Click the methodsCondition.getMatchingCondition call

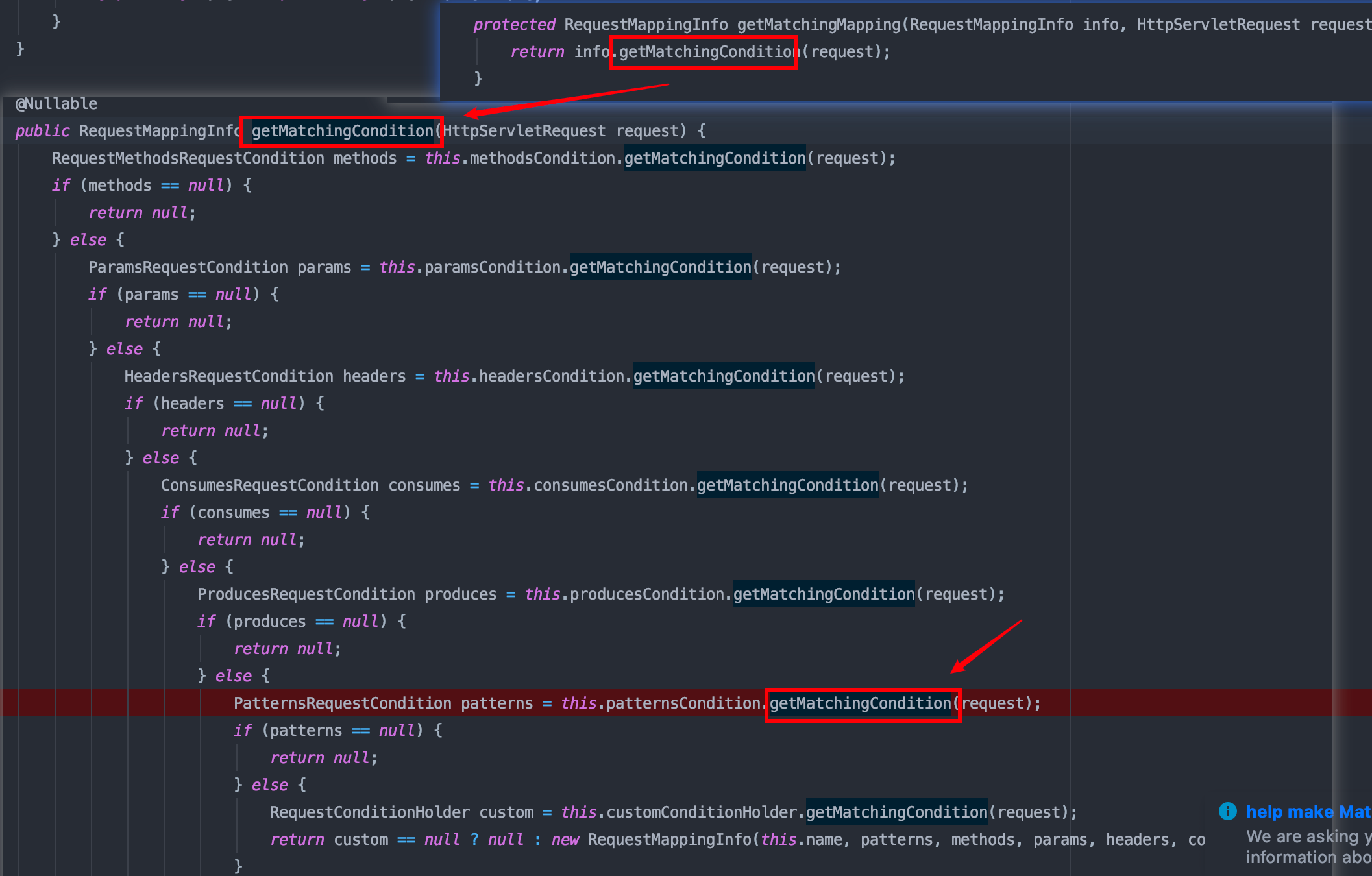(715, 158)
